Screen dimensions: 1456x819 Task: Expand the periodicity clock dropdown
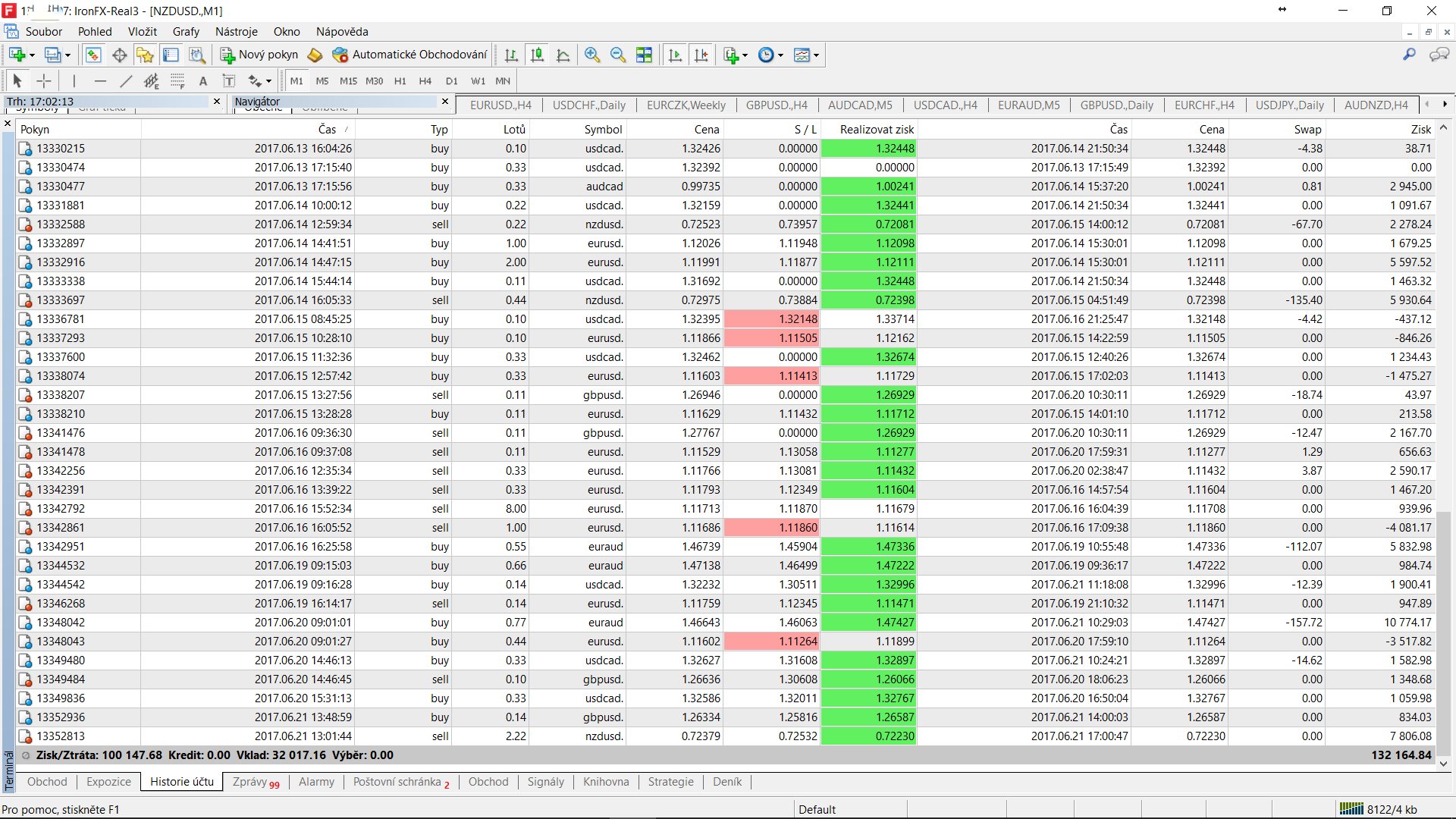coord(780,55)
